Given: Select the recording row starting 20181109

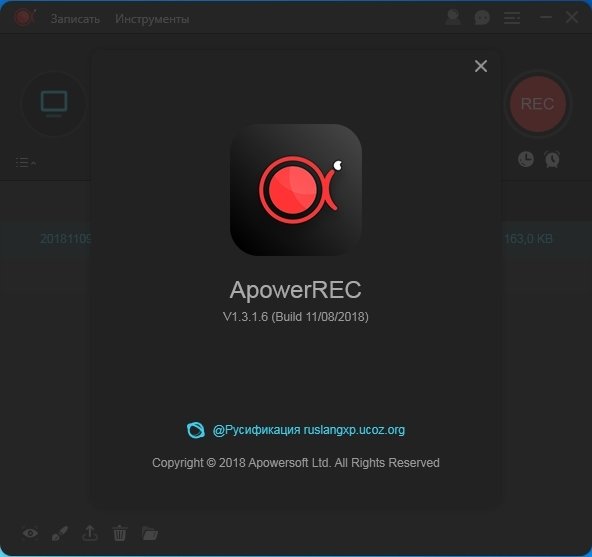Looking at the screenshot, I should 66,239.
